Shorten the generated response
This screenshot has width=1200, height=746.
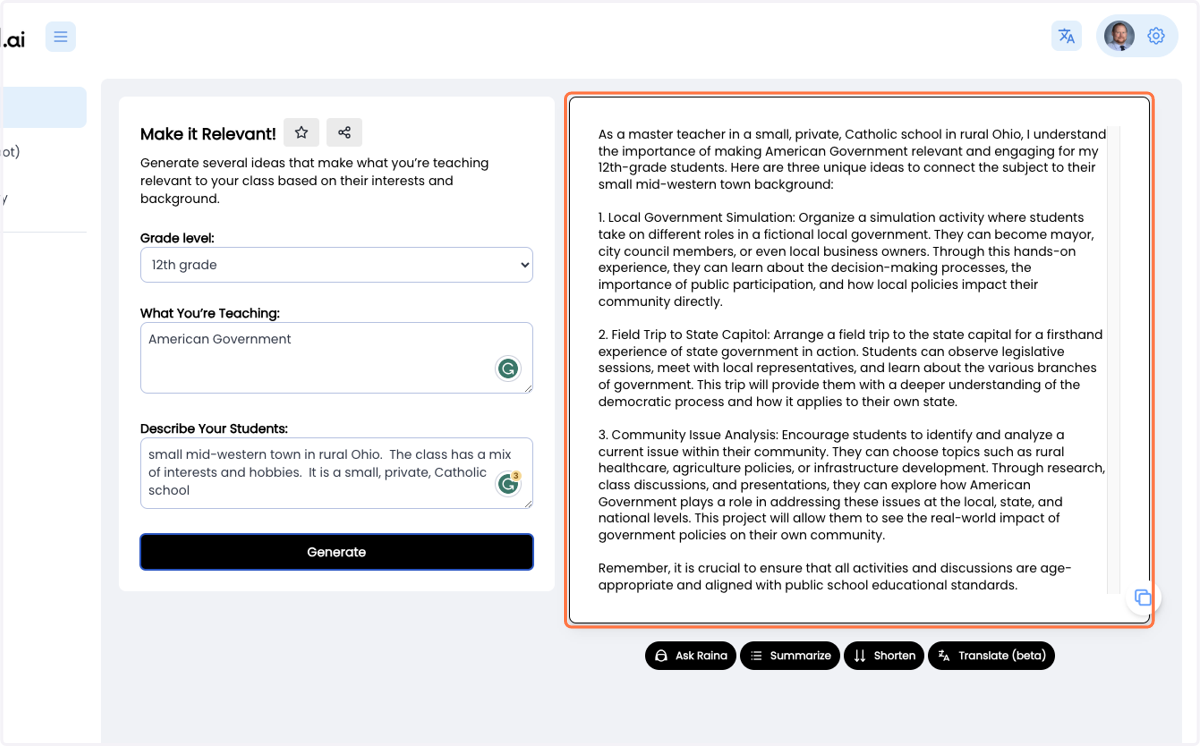point(884,656)
